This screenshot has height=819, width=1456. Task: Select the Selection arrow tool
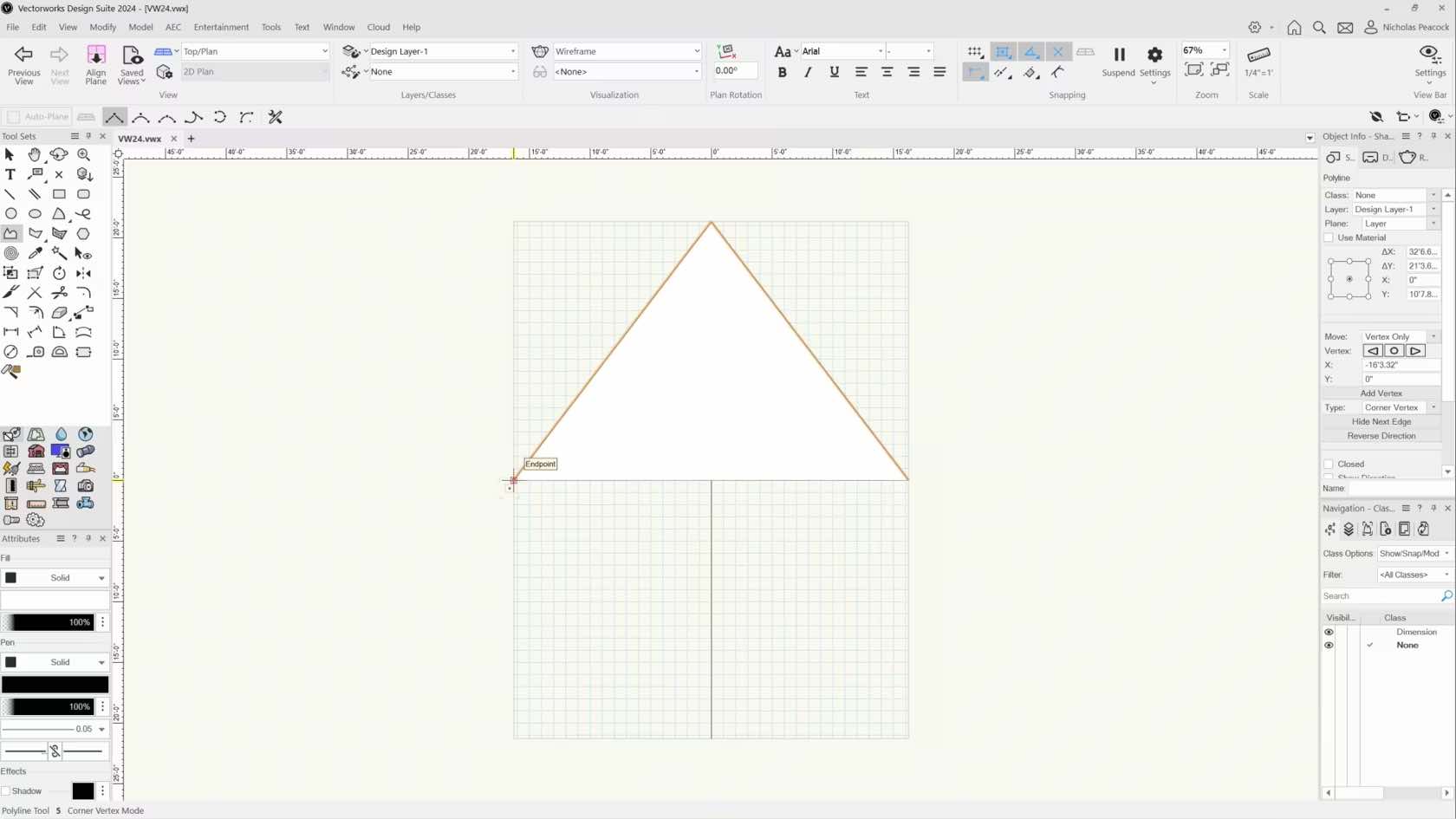click(10, 154)
